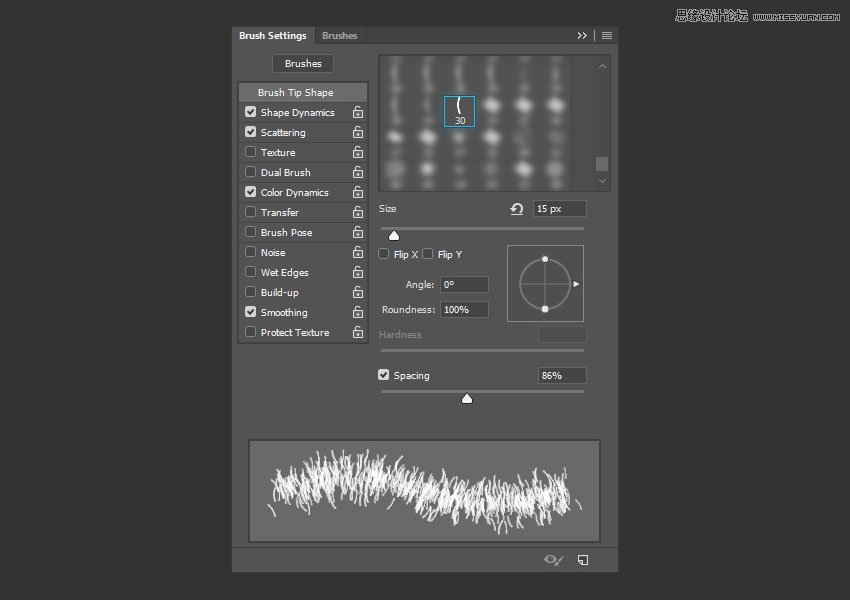Uncheck the Smoothing checkbox

point(250,312)
